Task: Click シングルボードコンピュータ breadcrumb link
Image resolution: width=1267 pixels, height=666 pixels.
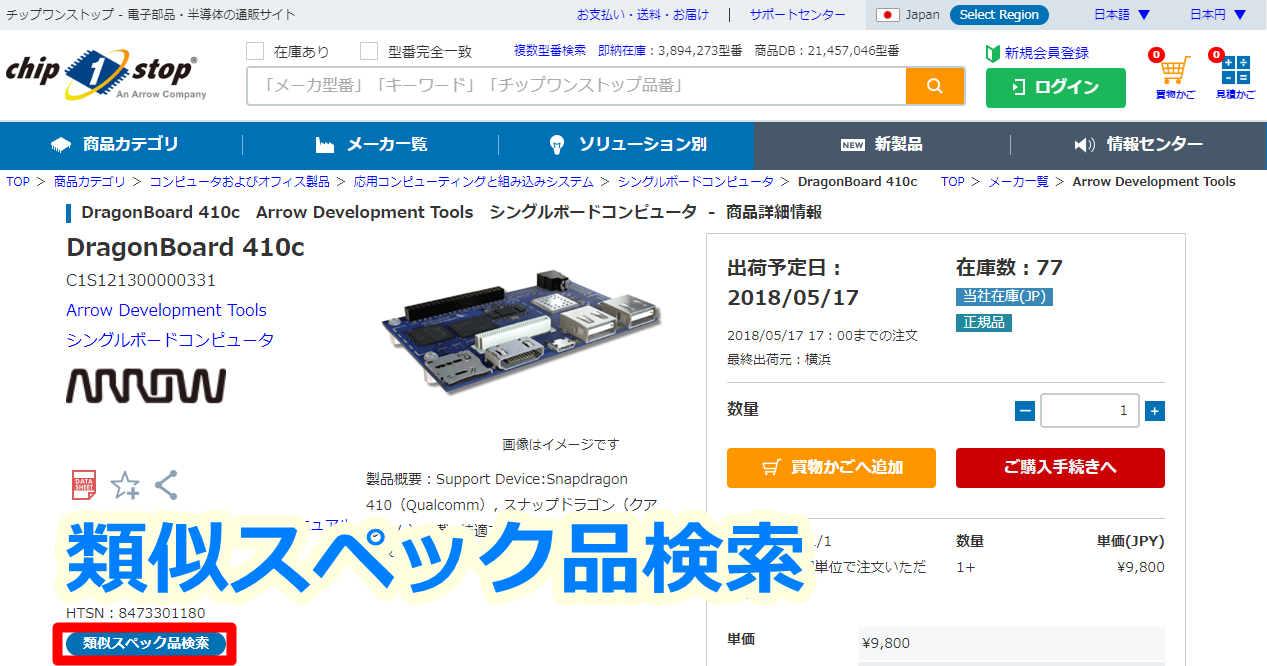Action: 696,182
